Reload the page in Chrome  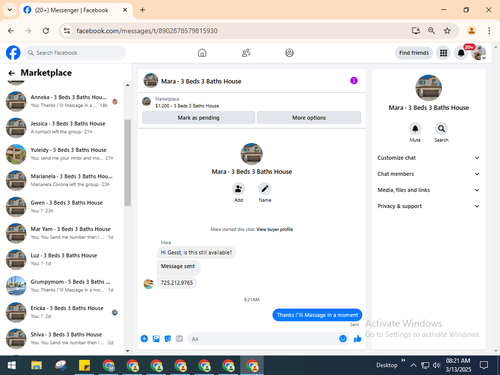pyautogui.click(x=46, y=31)
